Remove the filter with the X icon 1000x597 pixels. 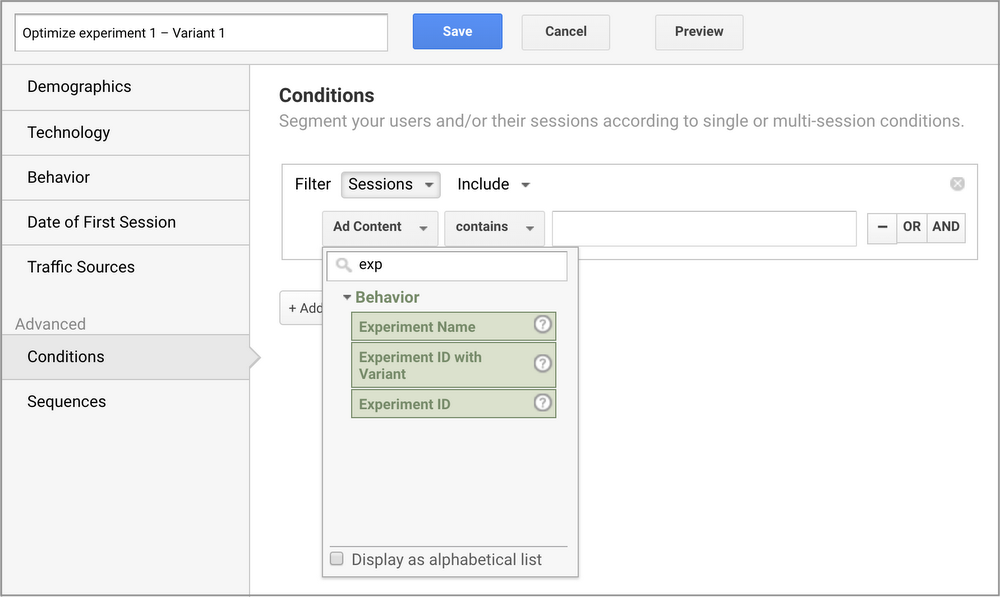tap(957, 184)
